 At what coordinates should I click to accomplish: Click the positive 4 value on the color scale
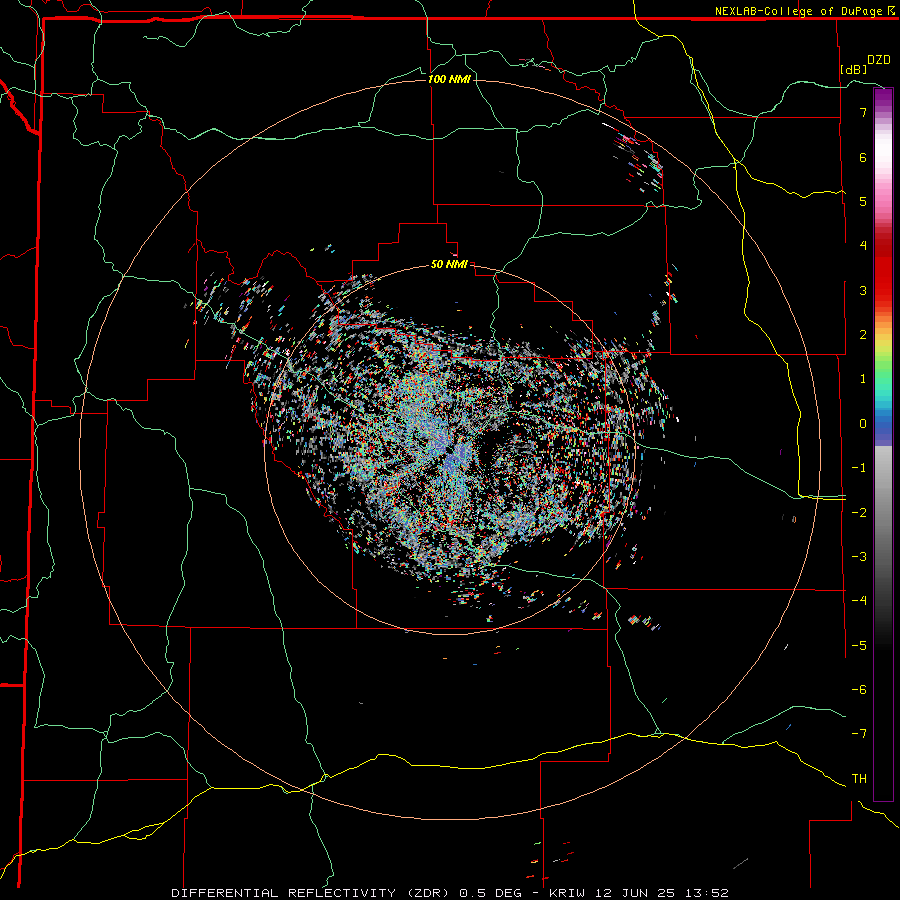[x=863, y=246]
